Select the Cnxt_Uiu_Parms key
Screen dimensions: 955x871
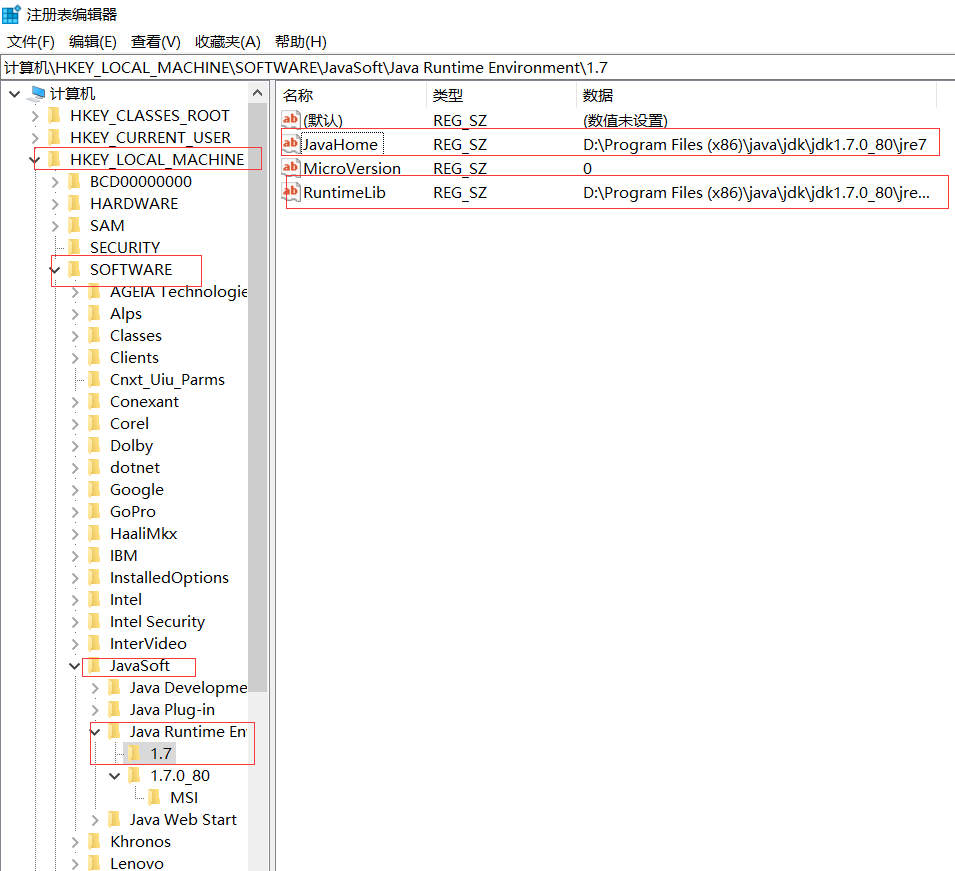click(x=167, y=379)
